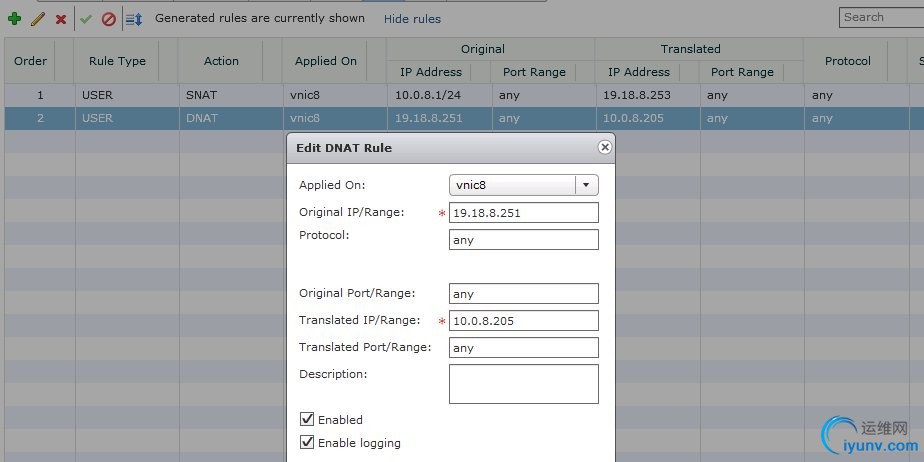Click USER rule type in row 2
Image resolution: width=924 pixels, height=462 pixels.
click(x=127, y=118)
